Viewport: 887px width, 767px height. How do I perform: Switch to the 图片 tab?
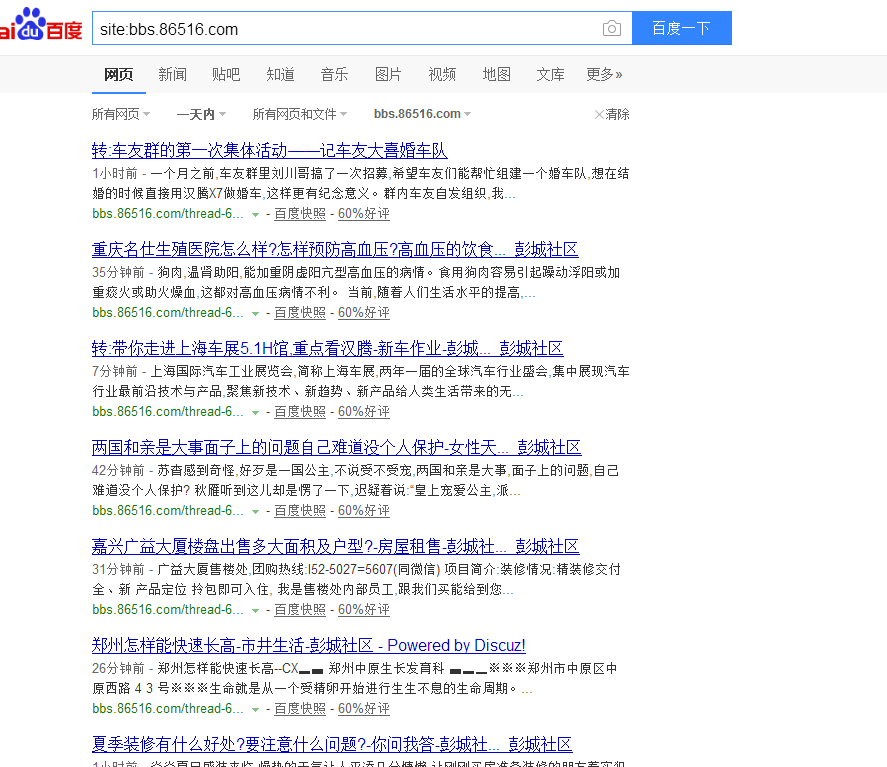[x=389, y=74]
